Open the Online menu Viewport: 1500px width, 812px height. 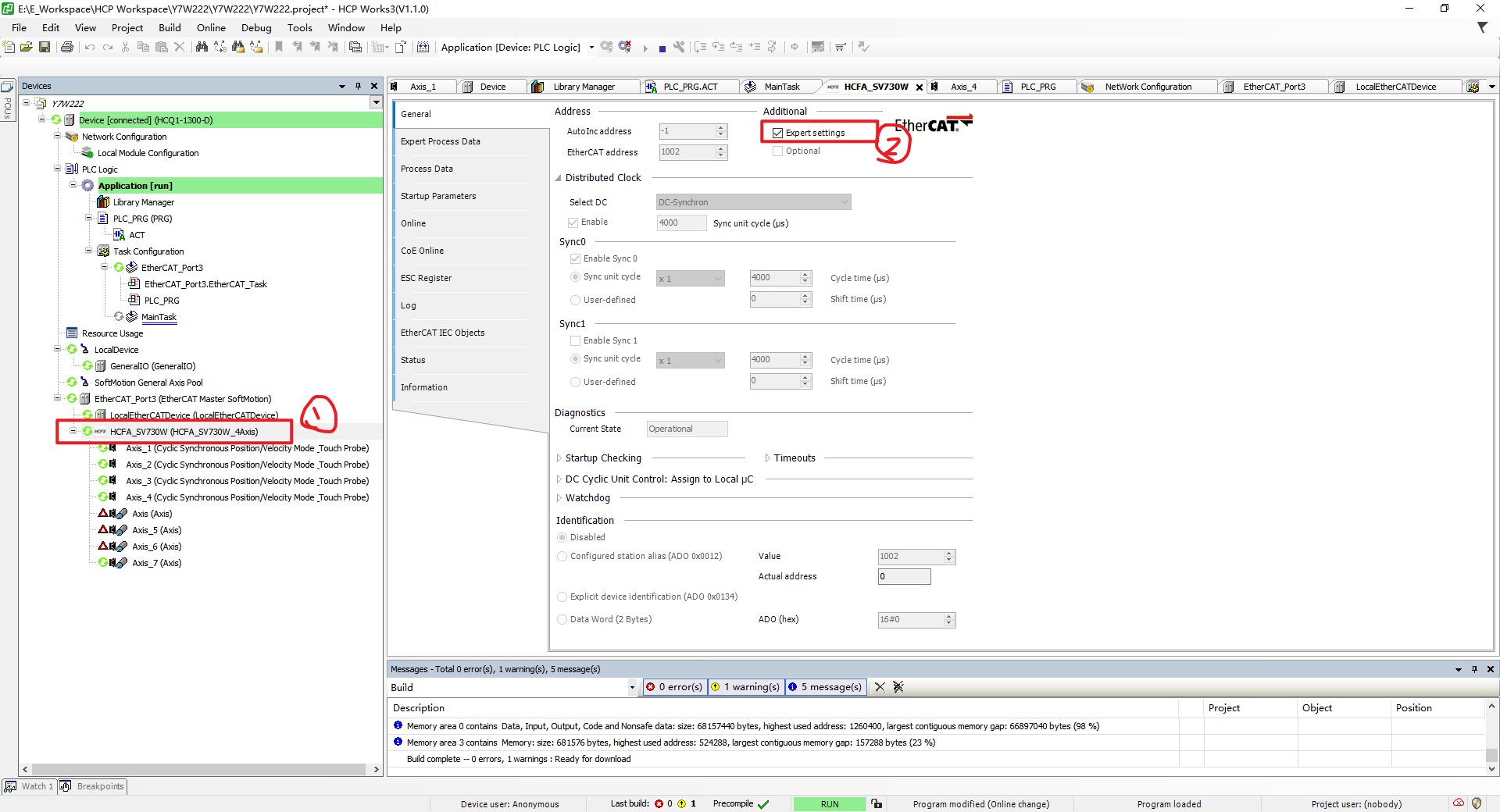click(211, 27)
